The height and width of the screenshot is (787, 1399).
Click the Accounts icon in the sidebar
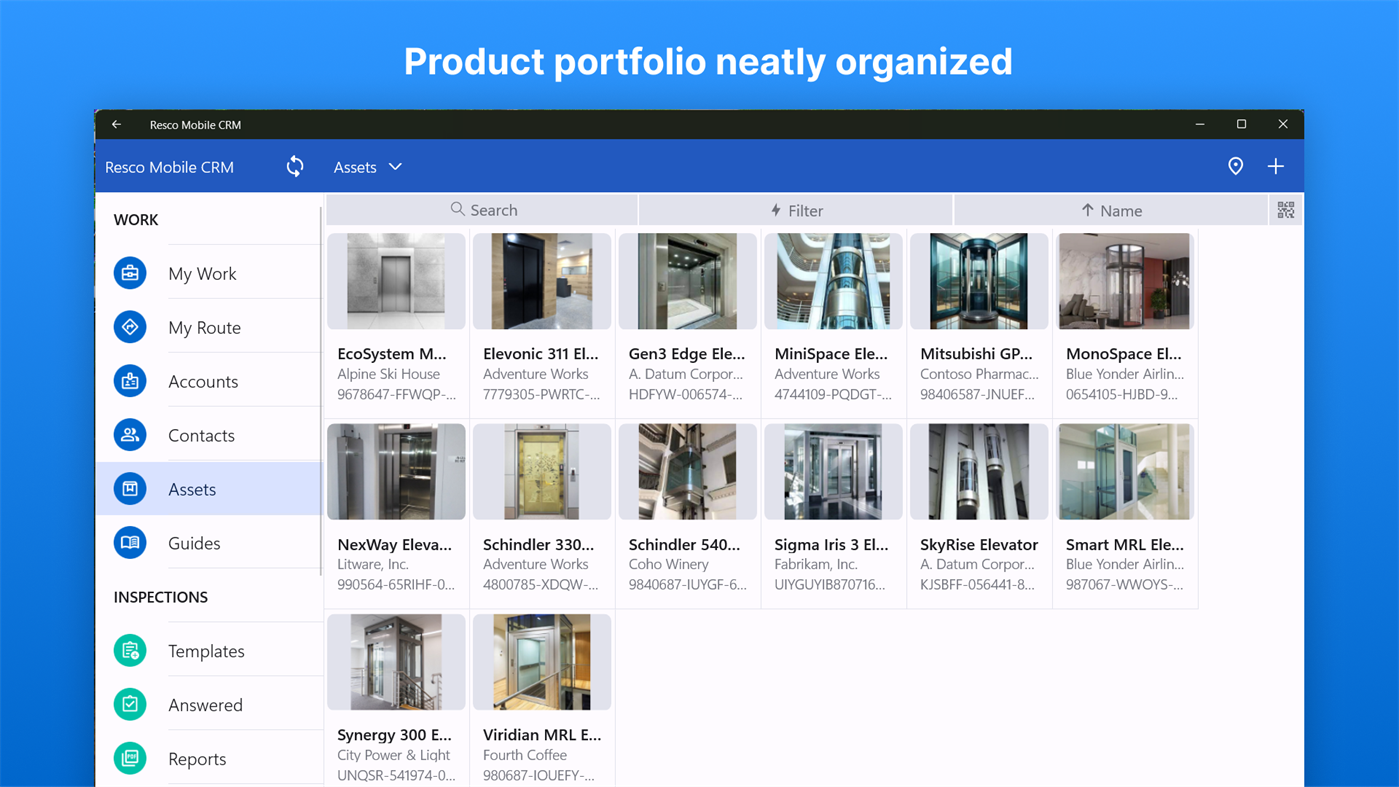coord(130,380)
